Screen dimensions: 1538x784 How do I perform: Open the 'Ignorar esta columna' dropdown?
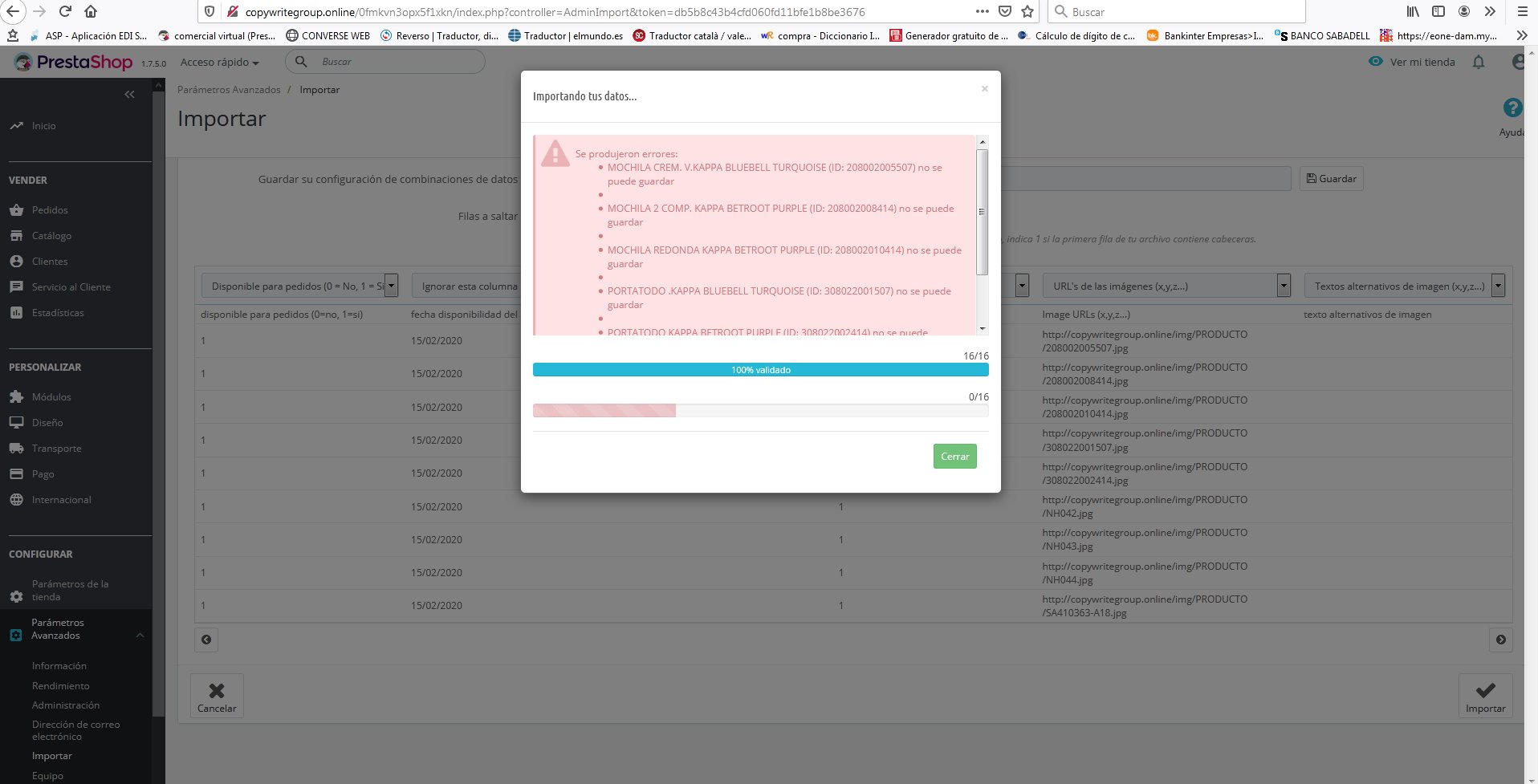[466, 286]
